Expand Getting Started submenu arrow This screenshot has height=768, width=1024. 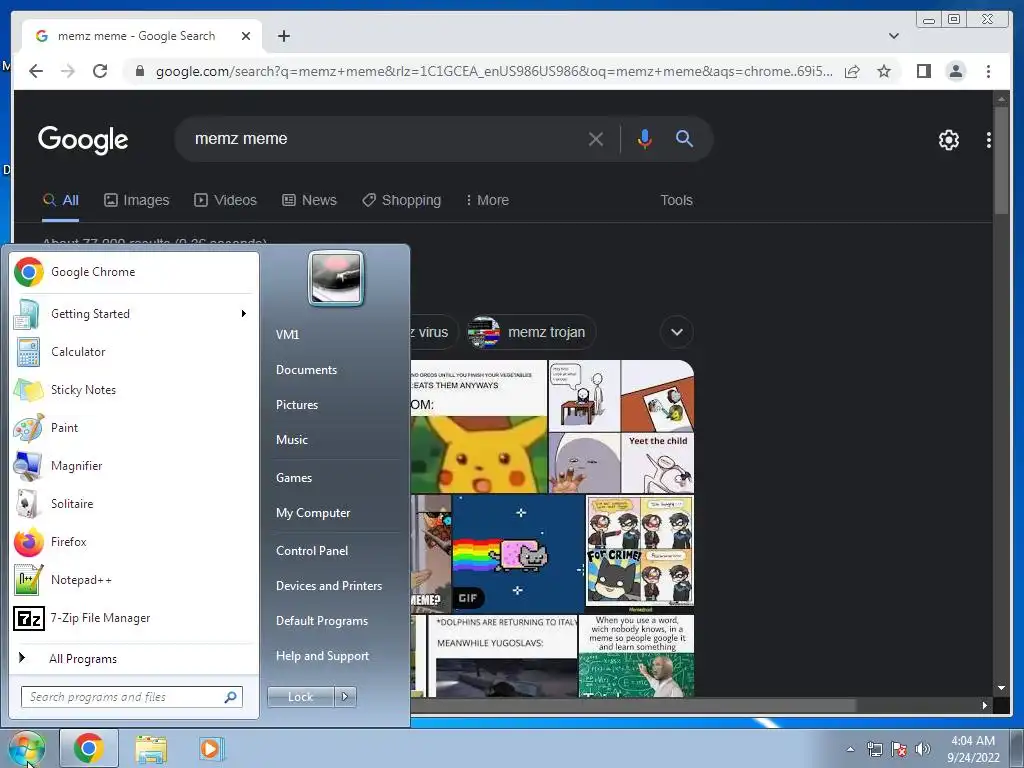(244, 314)
